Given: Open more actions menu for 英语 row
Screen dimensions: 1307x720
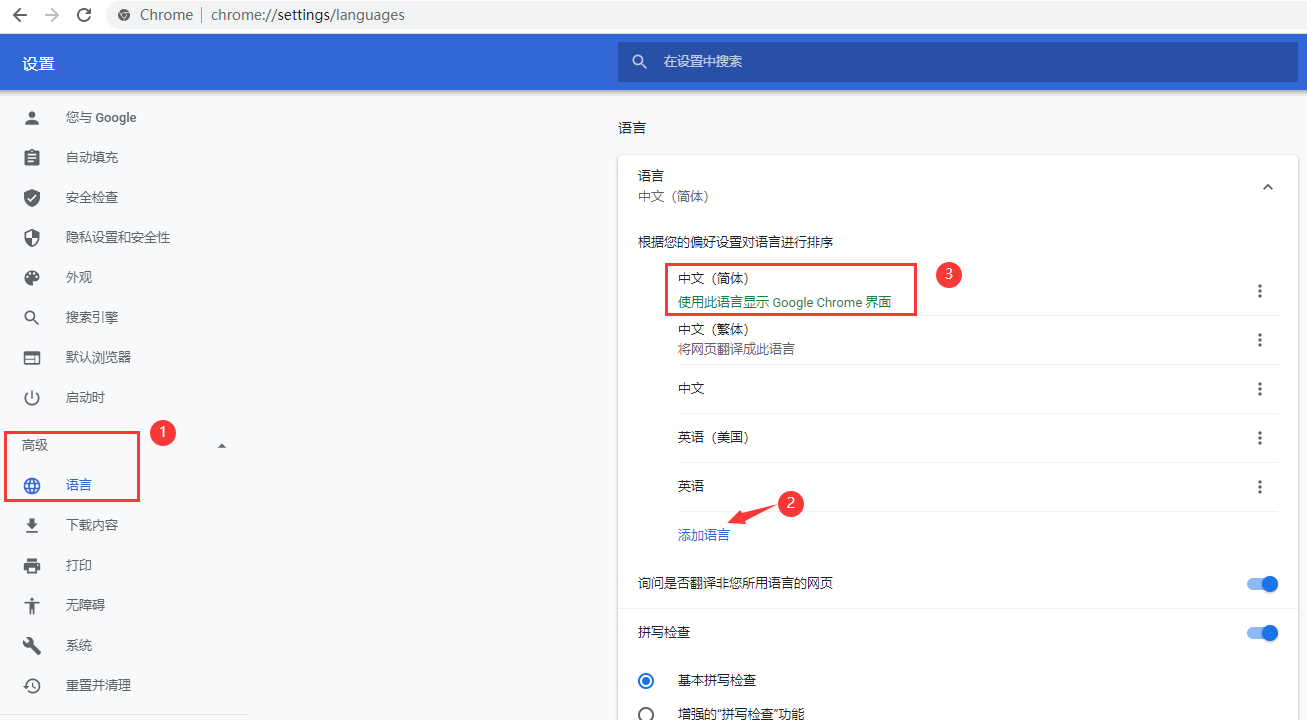Looking at the screenshot, I should pos(1260,487).
